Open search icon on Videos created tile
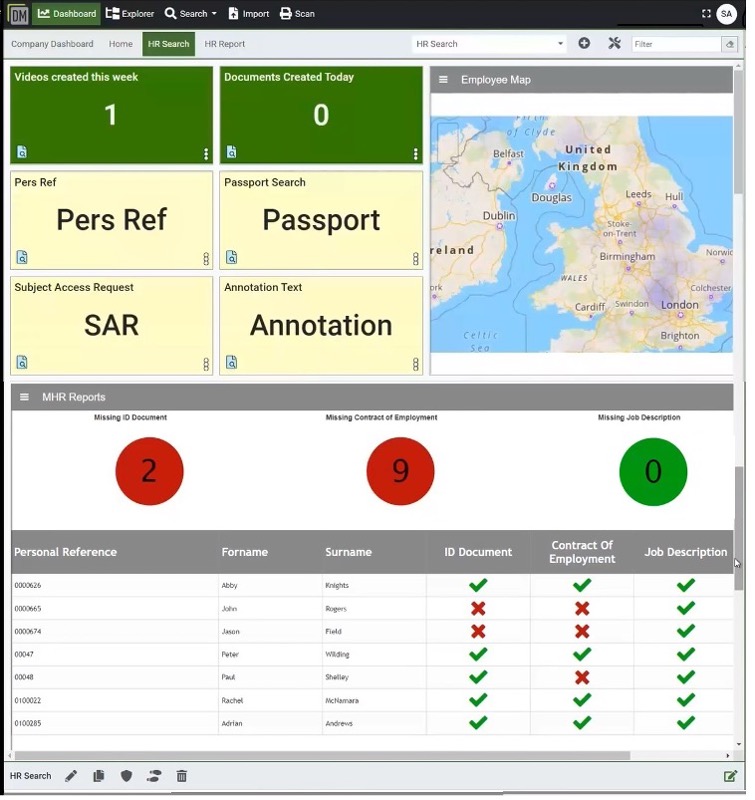Viewport: 755px width, 800px height. (x=22, y=152)
